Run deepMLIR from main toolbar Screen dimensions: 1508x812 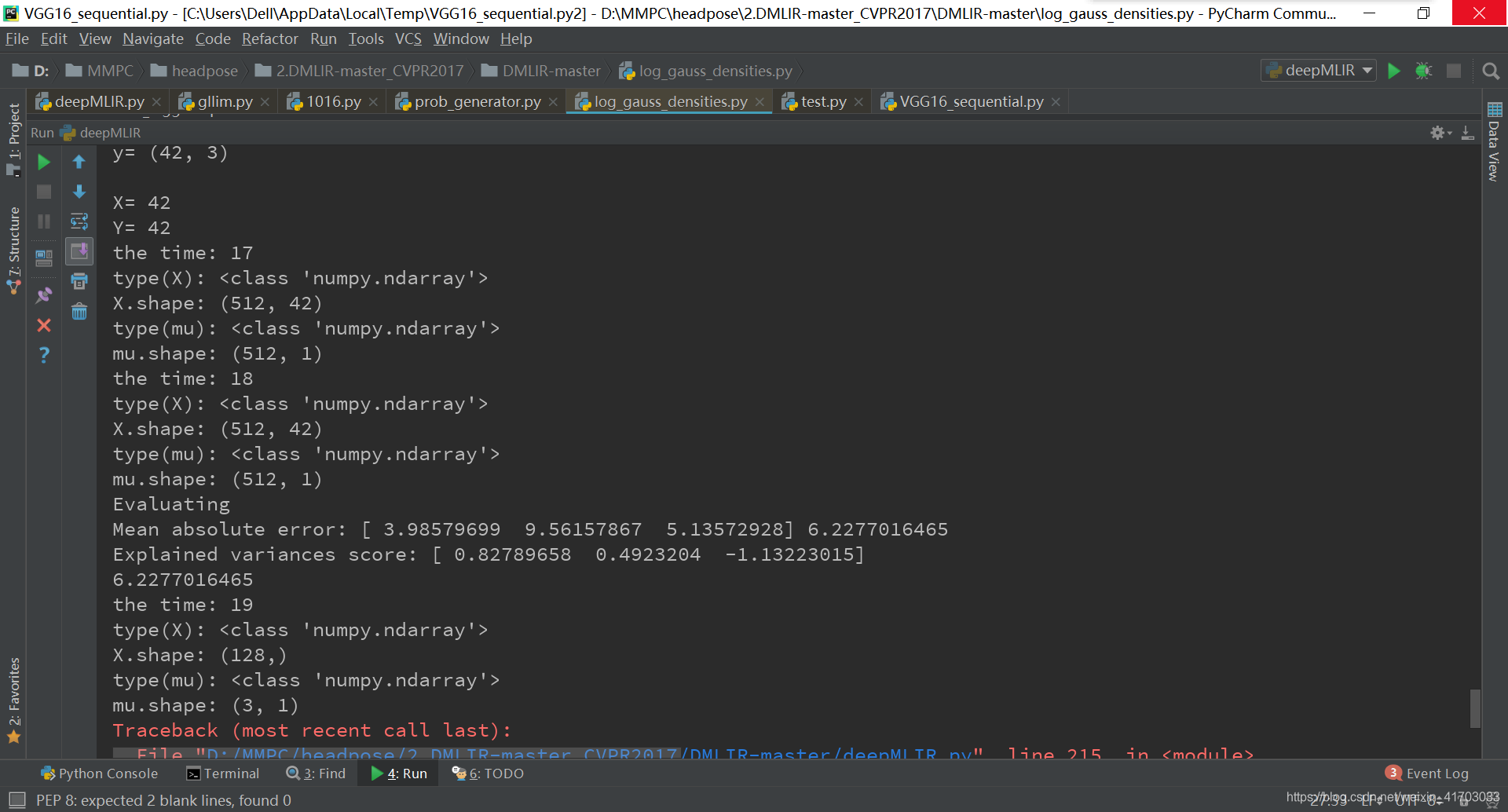point(1394,71)
